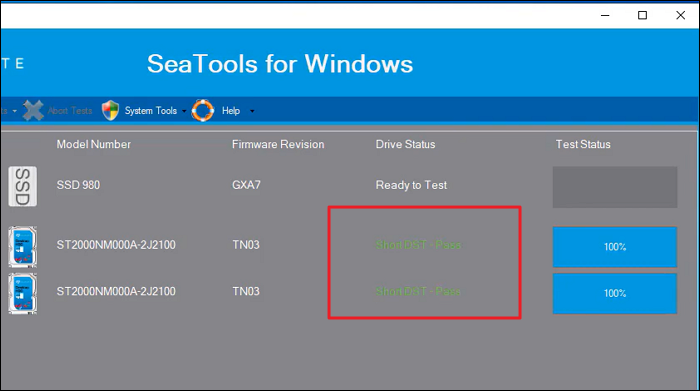Click the Help lifebuoy icon
Image resolution: width=700 pixels, height=391 pixels.
click(203, 110)
